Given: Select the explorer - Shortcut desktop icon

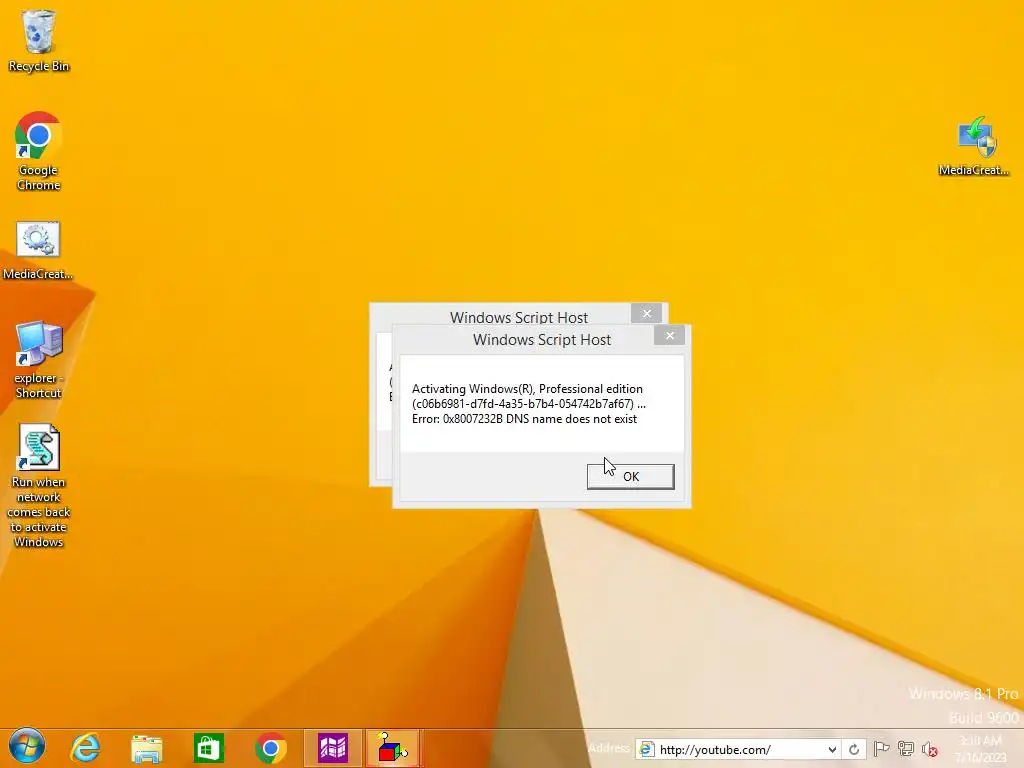Looking at the screenshot, I should (x=39, y=359).
